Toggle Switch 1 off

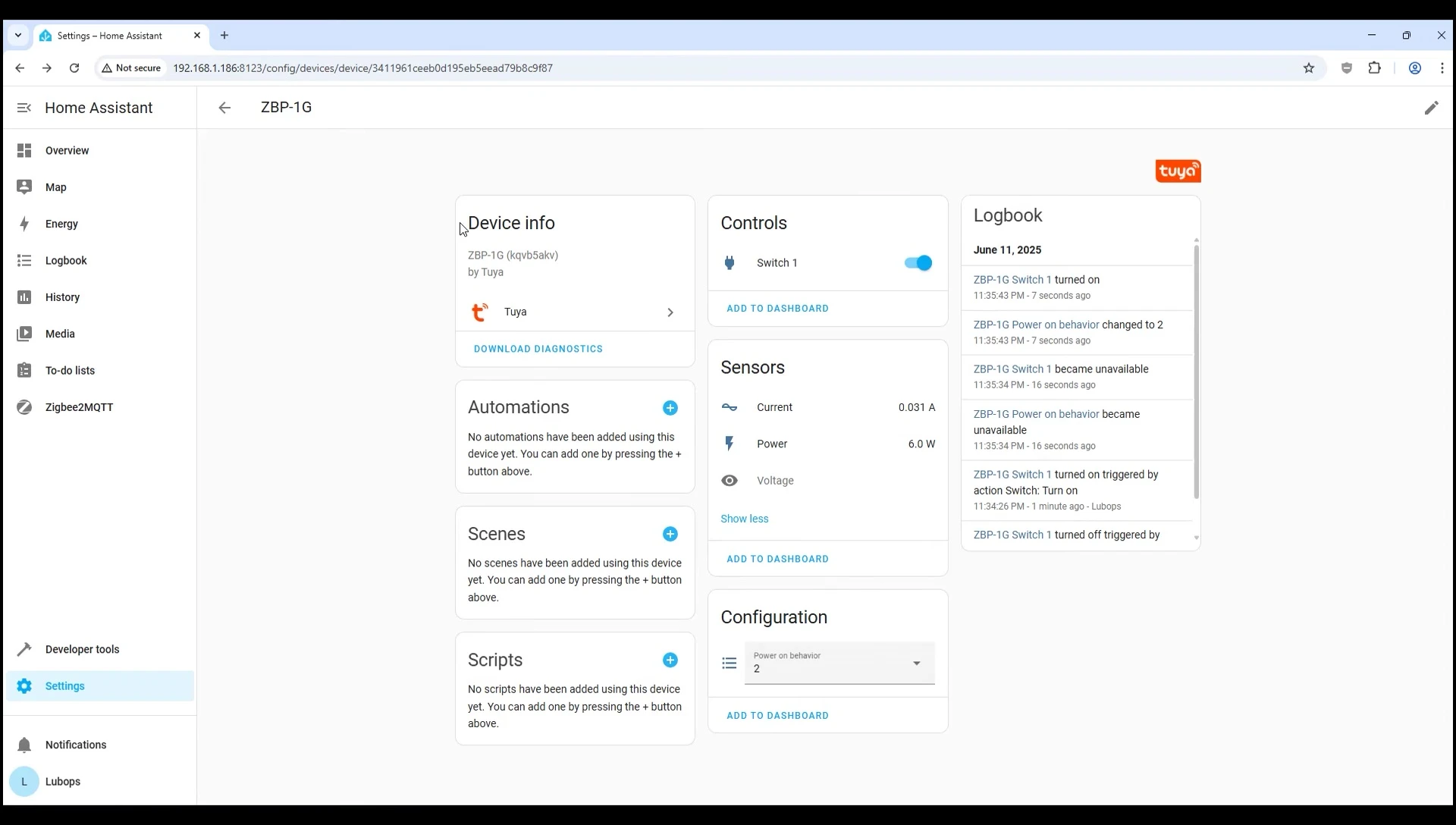[918, 263]
